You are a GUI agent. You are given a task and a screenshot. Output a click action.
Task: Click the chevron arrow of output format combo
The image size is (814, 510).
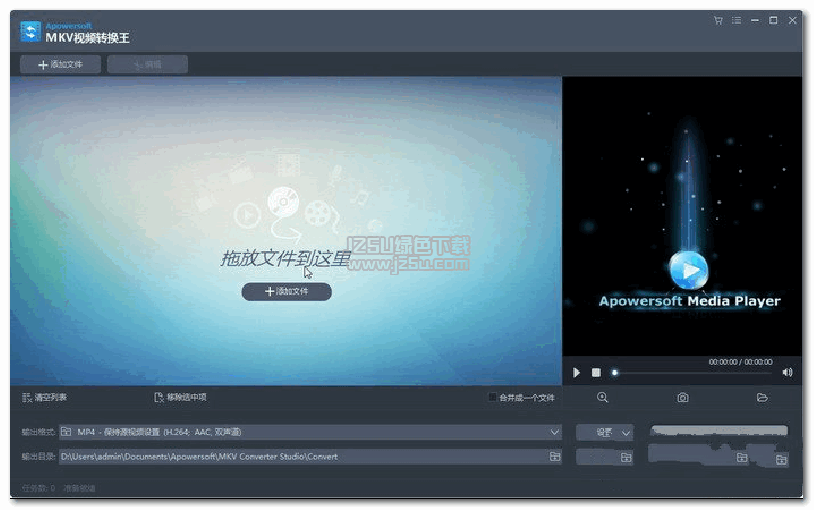pyautogui.click(x=554, y=432)
